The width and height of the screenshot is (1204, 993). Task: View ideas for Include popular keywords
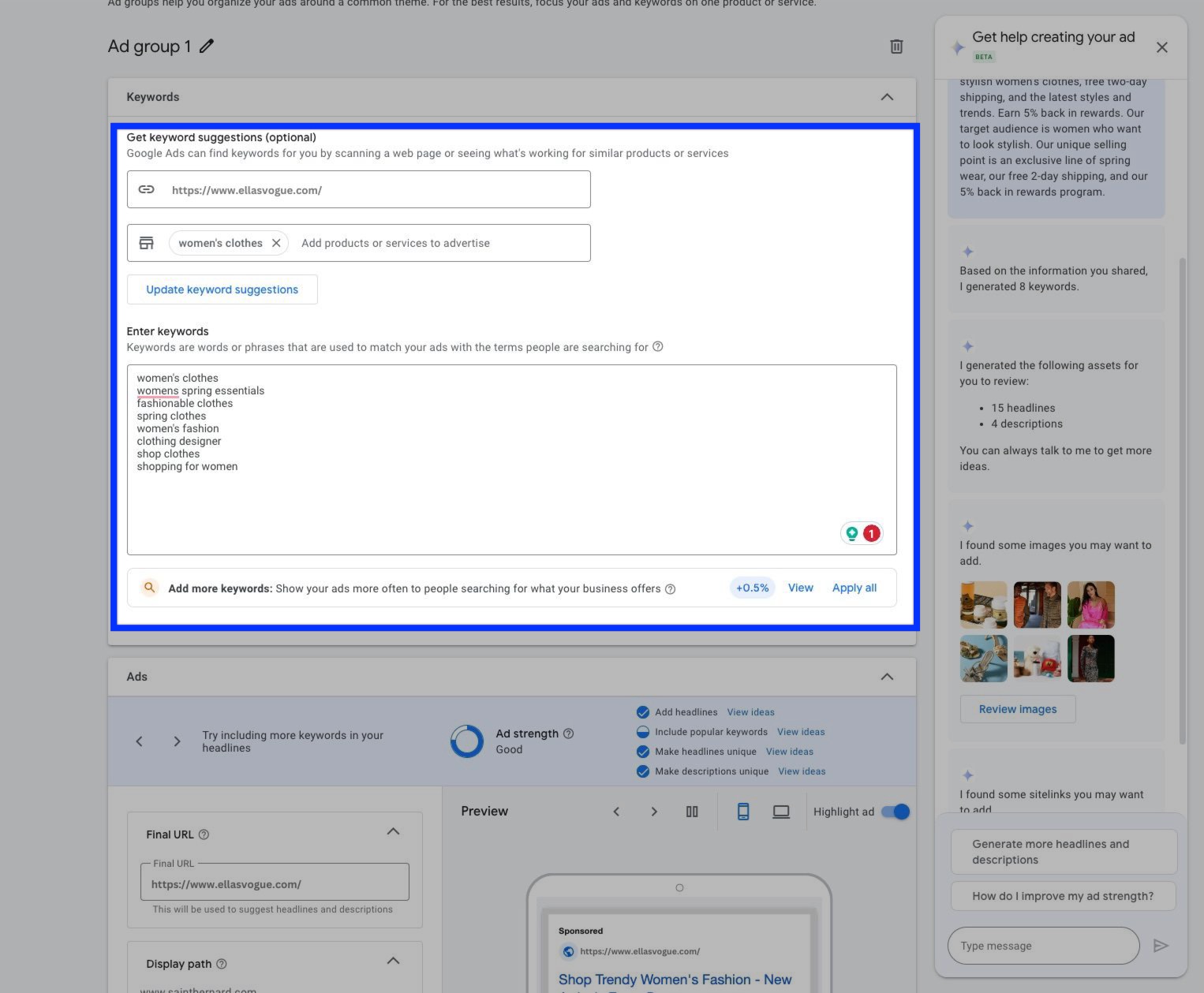click(801, 732)
